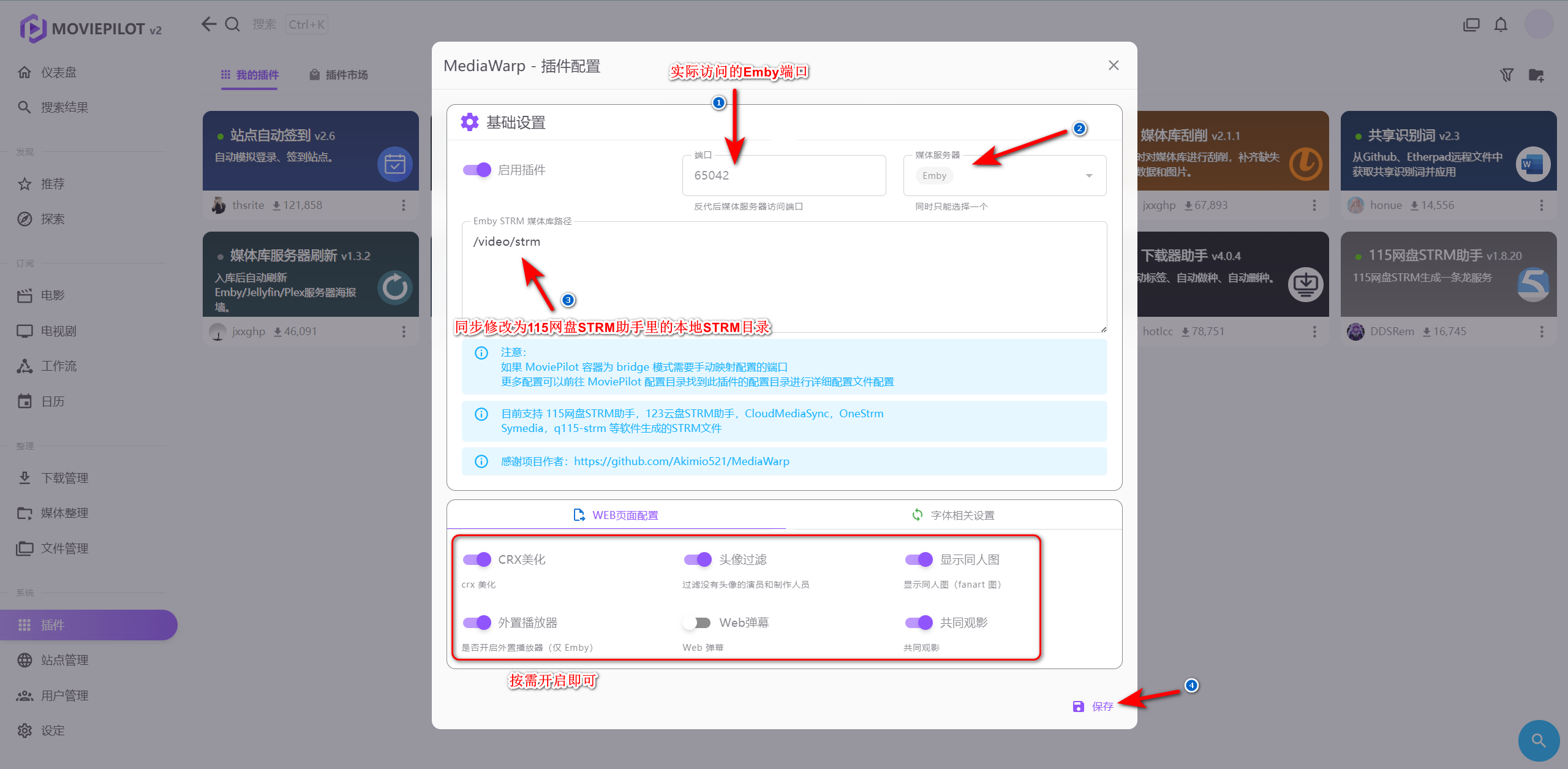Select 插件 in sidebar

click(x=89, y=625)
